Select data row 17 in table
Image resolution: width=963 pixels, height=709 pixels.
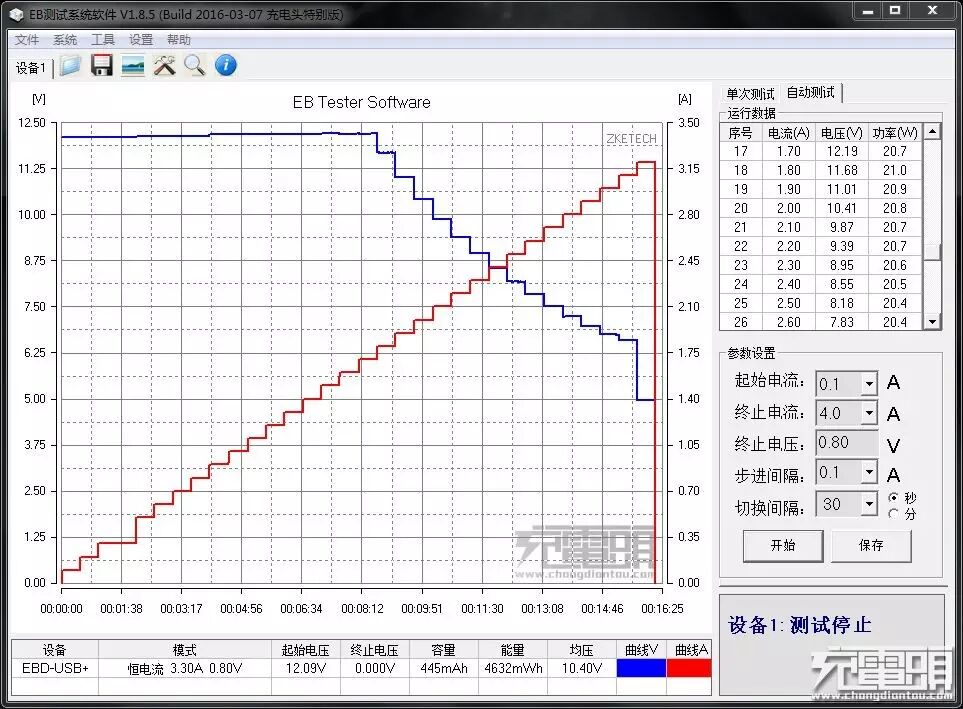(x=821, y=151)
